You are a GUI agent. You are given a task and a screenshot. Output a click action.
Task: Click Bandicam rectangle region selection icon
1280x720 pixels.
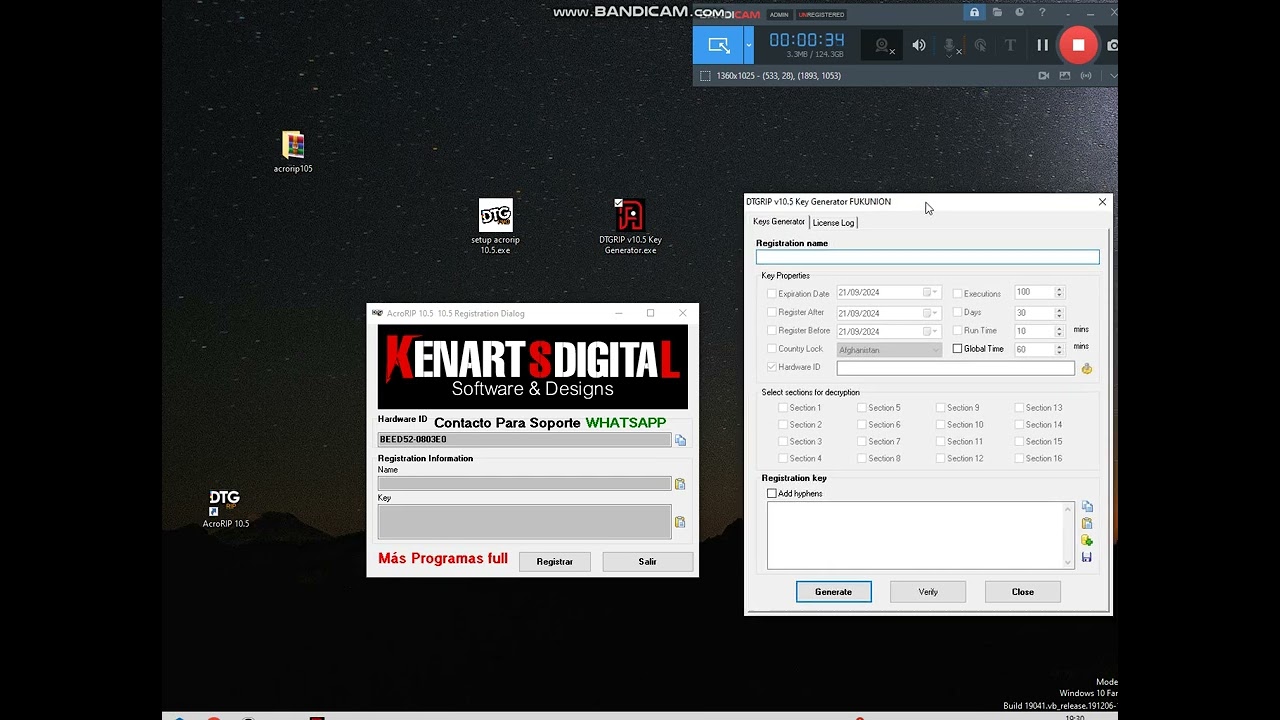click(705, 76)
